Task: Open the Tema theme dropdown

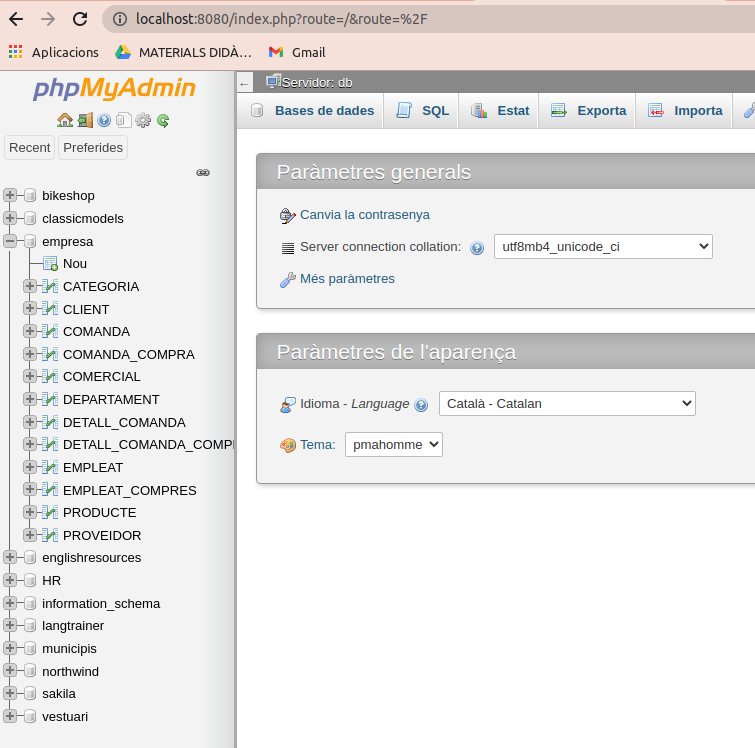Action: click(x=393, y=444)
